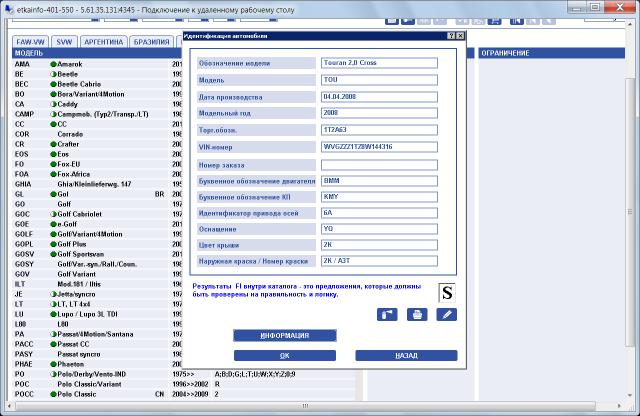The height and width of the screenshot is (416, 640).
Task: Confirm with the OK button
Action: 285,356
